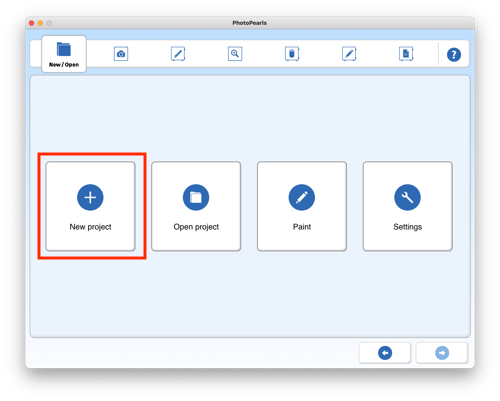Start a new project tile
This screenshot has height=401, width=500.
[90, 206]
